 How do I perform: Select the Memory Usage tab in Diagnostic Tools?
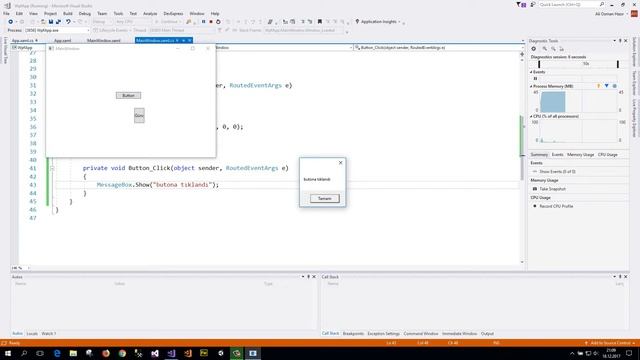tap(580, 155)
